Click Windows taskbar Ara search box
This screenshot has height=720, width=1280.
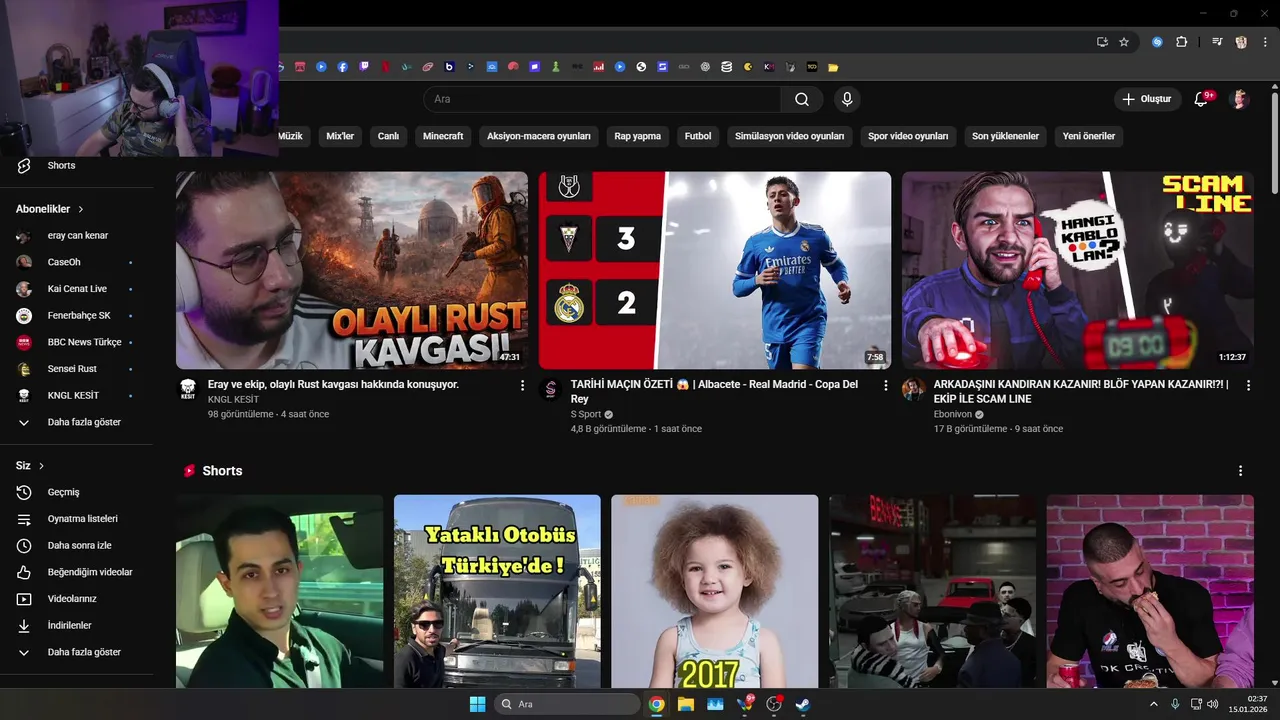point(567,704)
